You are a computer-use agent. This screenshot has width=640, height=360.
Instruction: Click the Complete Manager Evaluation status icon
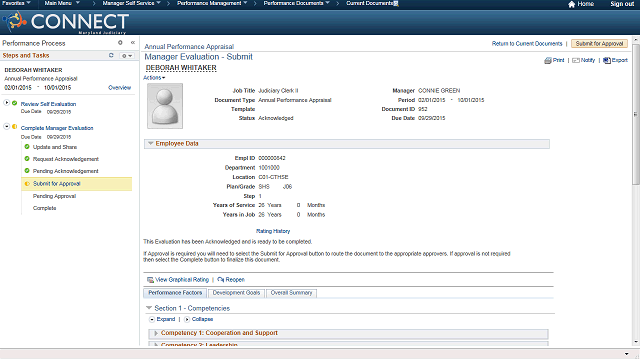(15, 127)
